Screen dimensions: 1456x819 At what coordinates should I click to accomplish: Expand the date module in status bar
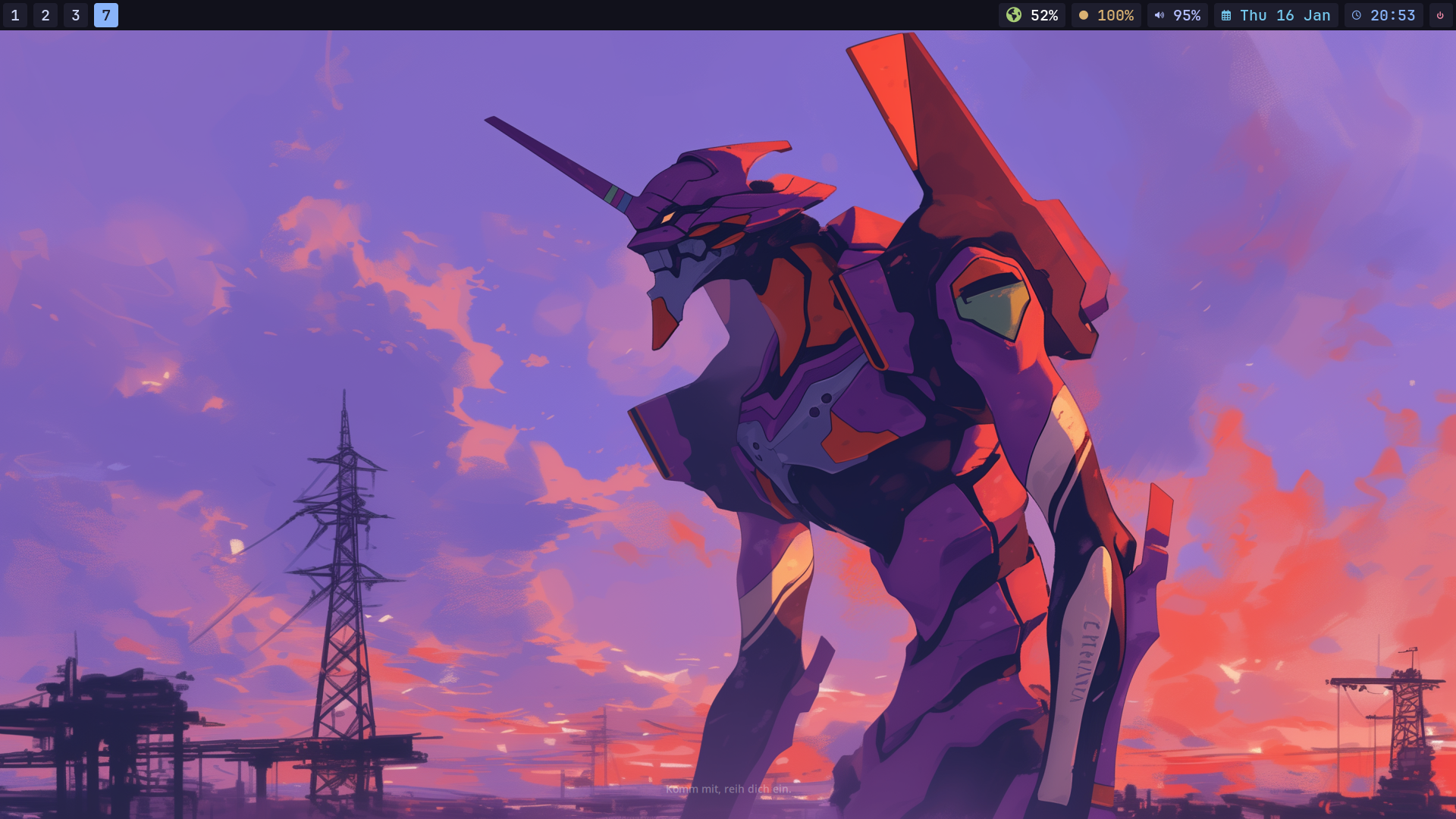[x=1276, y=15]
